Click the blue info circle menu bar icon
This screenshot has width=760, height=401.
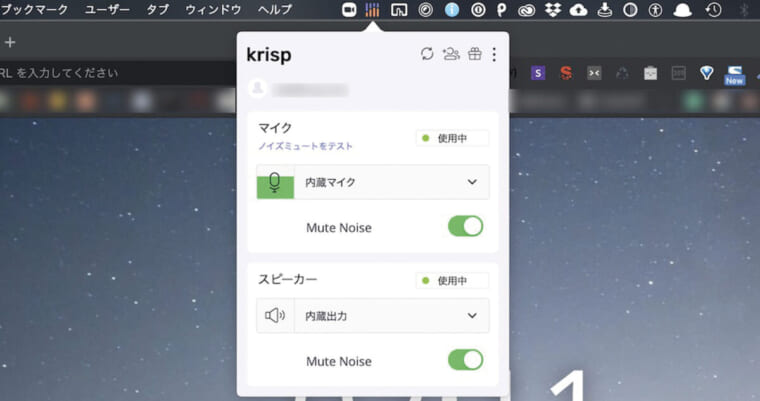452,9
